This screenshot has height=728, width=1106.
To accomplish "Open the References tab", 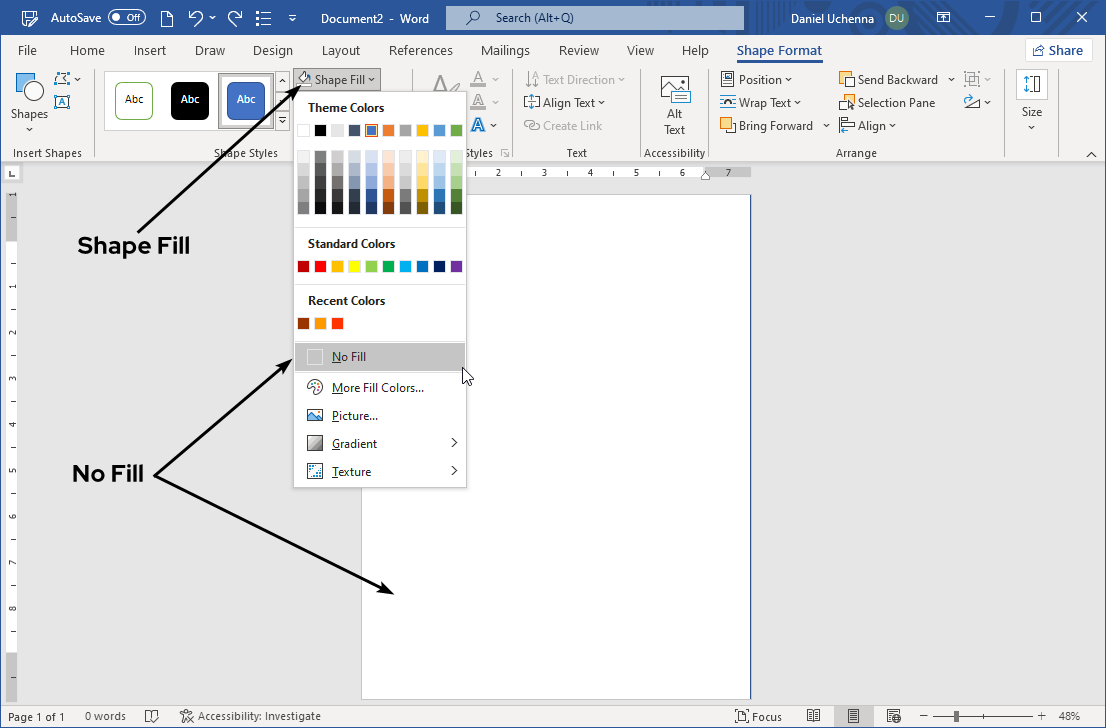I will point(420,51).
